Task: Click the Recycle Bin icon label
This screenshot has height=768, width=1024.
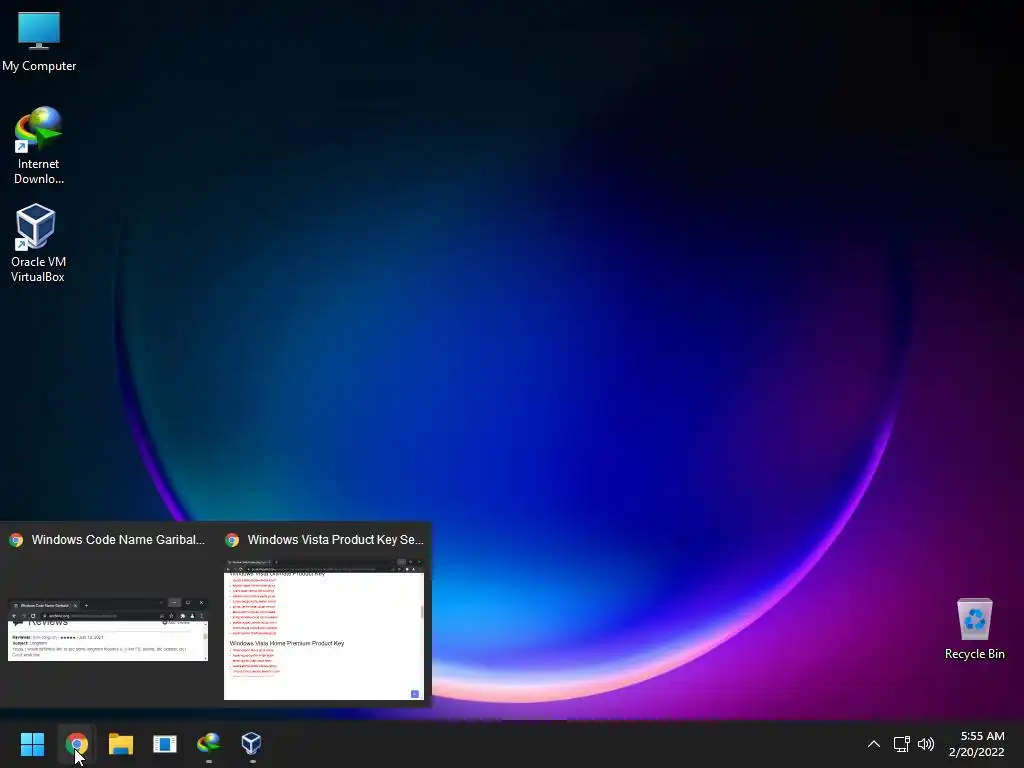Action: [x=974, y=654]
